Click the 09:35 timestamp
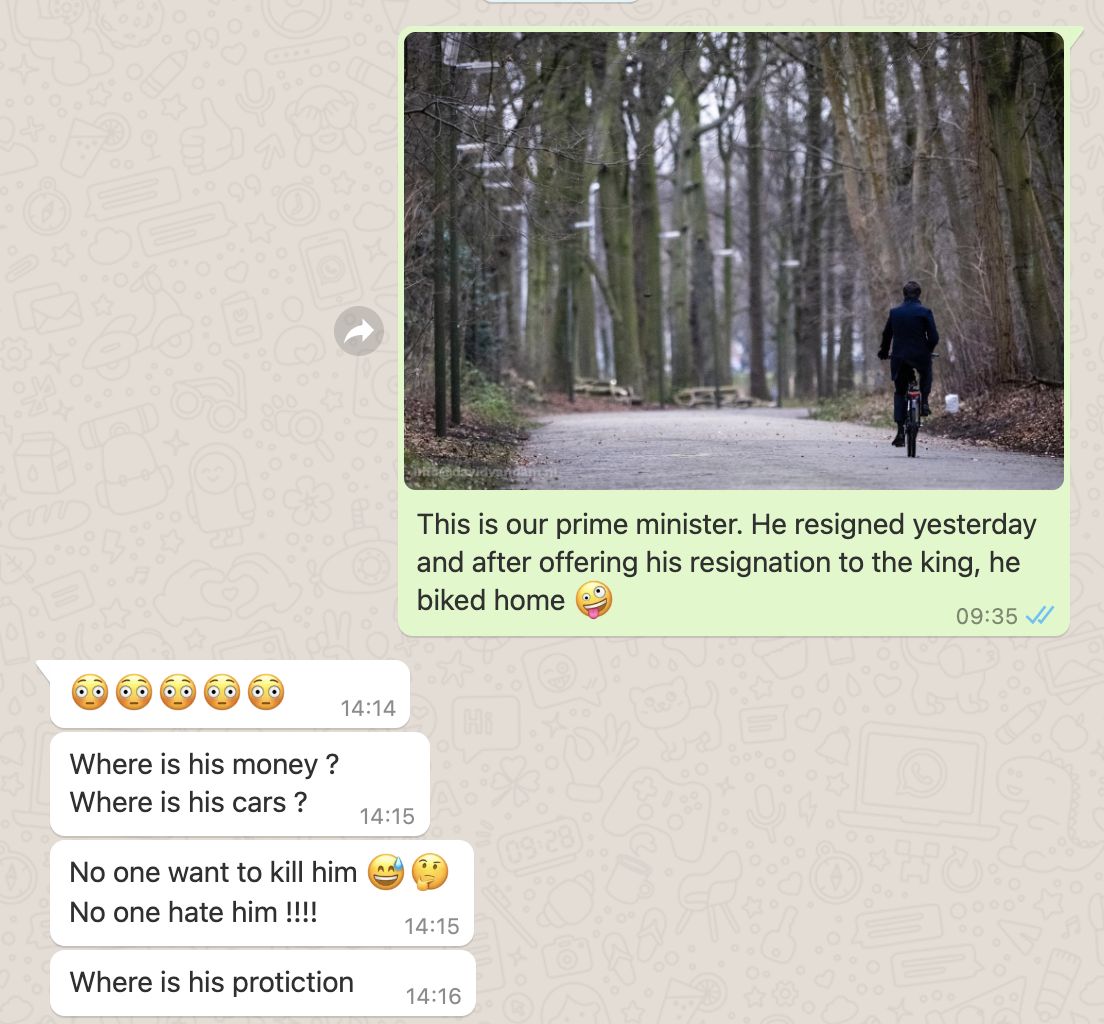 (986, 616)
